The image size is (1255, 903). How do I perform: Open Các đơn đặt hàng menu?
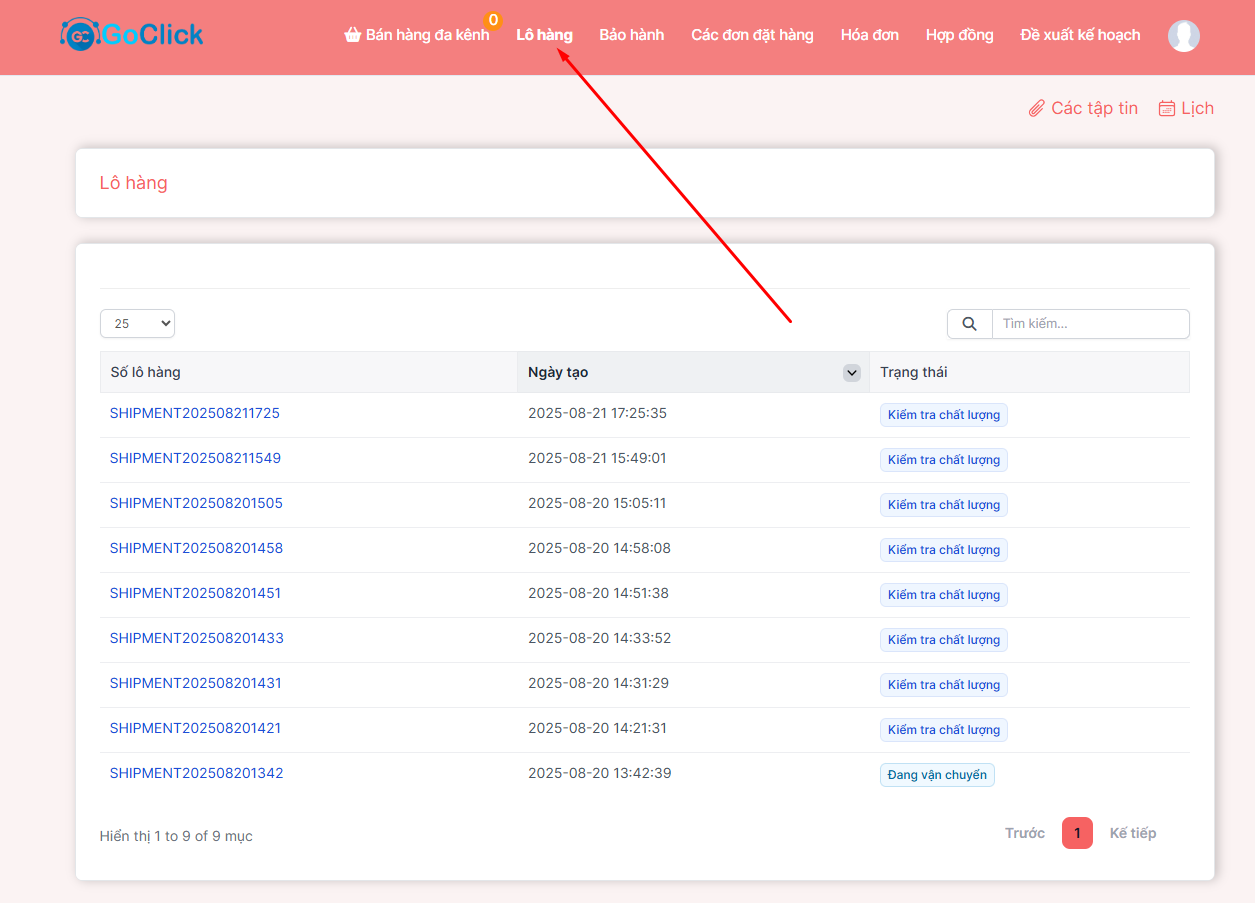tap(752, 35)
